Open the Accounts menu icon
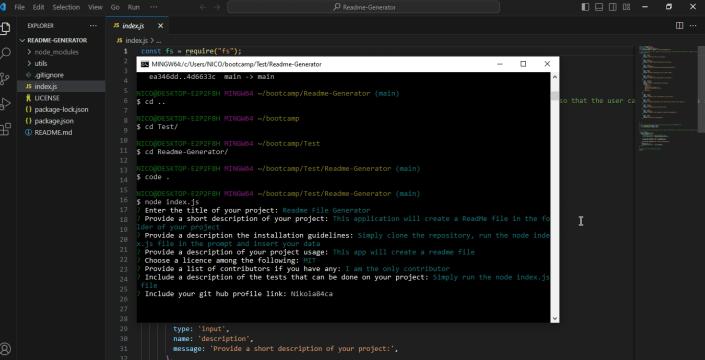Screen dimensions: 705x360 tap(5, 349)
